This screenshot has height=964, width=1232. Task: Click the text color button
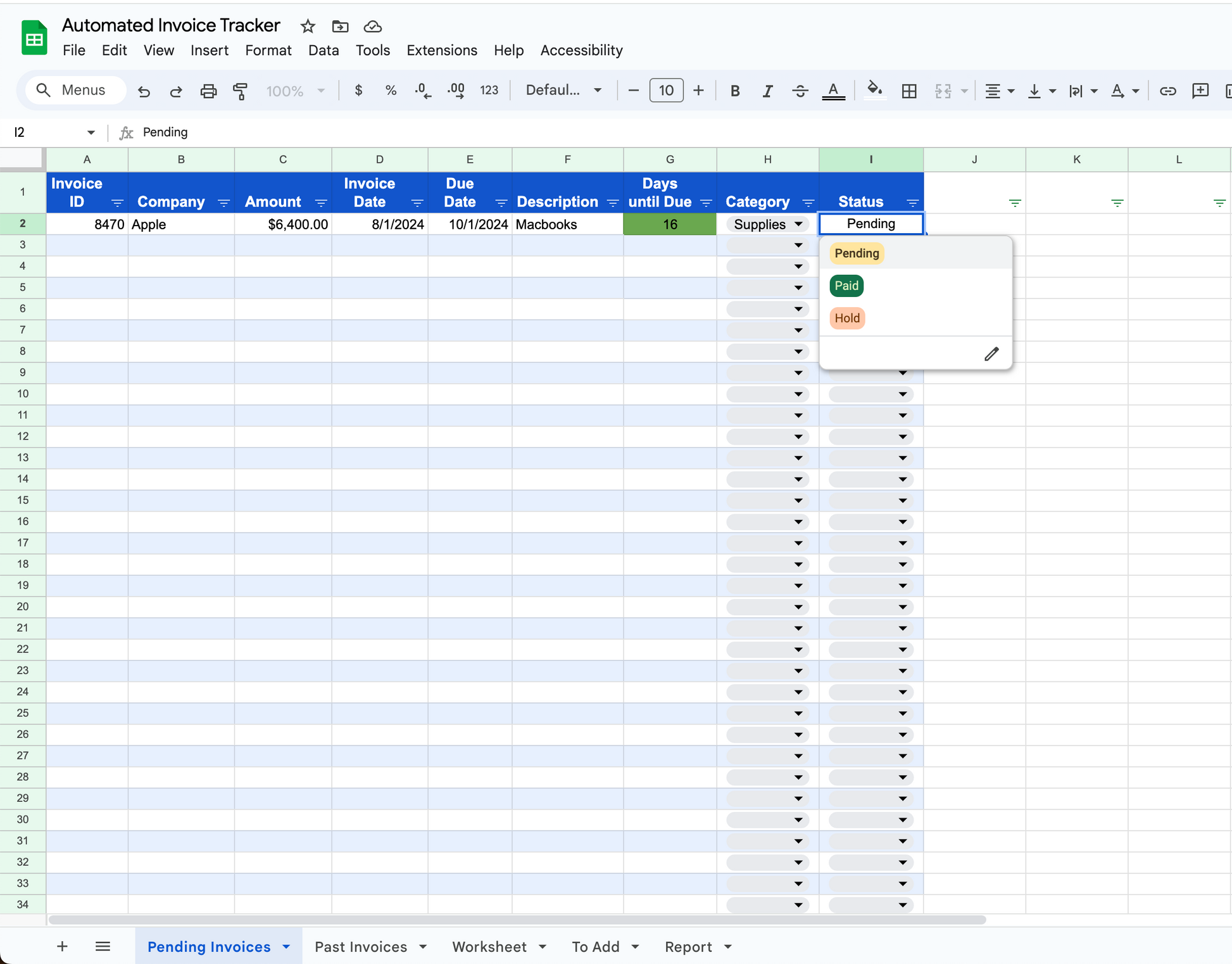[x=833, y=91]
